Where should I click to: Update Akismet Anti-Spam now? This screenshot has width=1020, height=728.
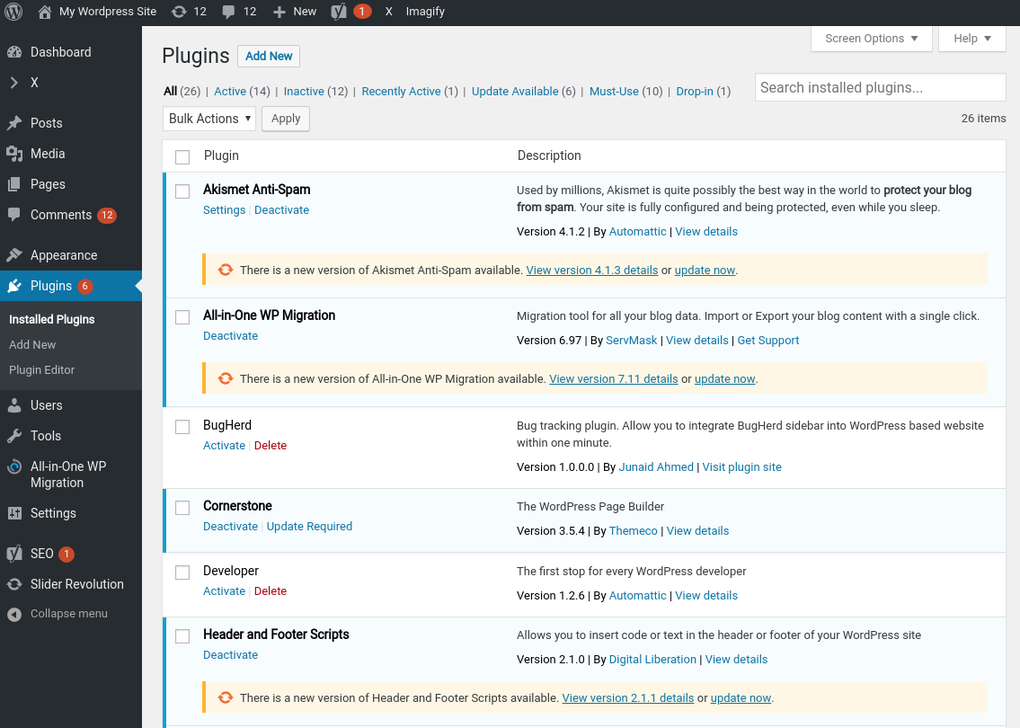(704, 270)
